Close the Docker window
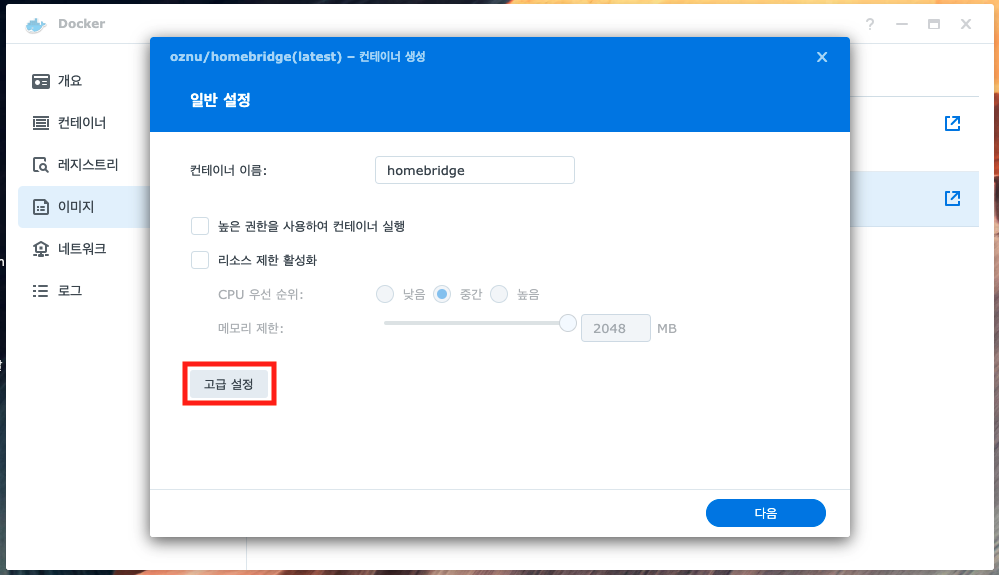 966,24
